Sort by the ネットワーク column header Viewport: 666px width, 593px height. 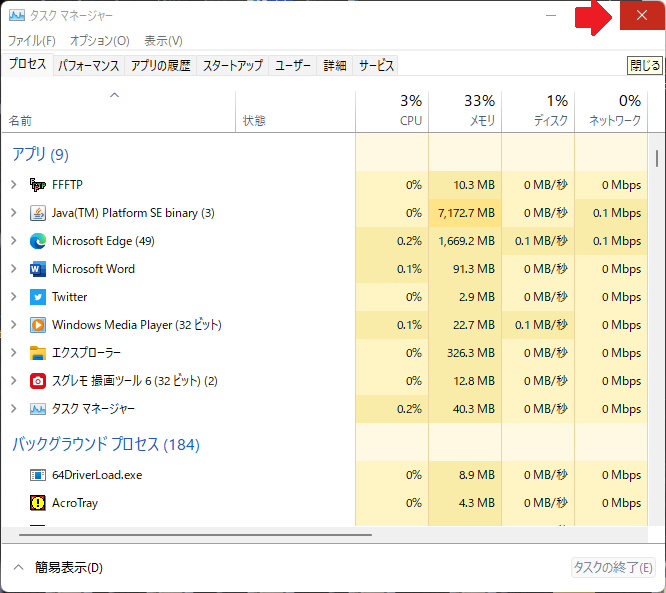[611, 111]
